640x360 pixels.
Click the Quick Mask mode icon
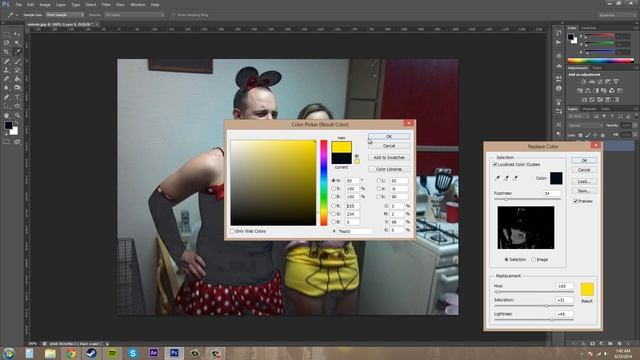pyautogui.click(x=7, y=142)
